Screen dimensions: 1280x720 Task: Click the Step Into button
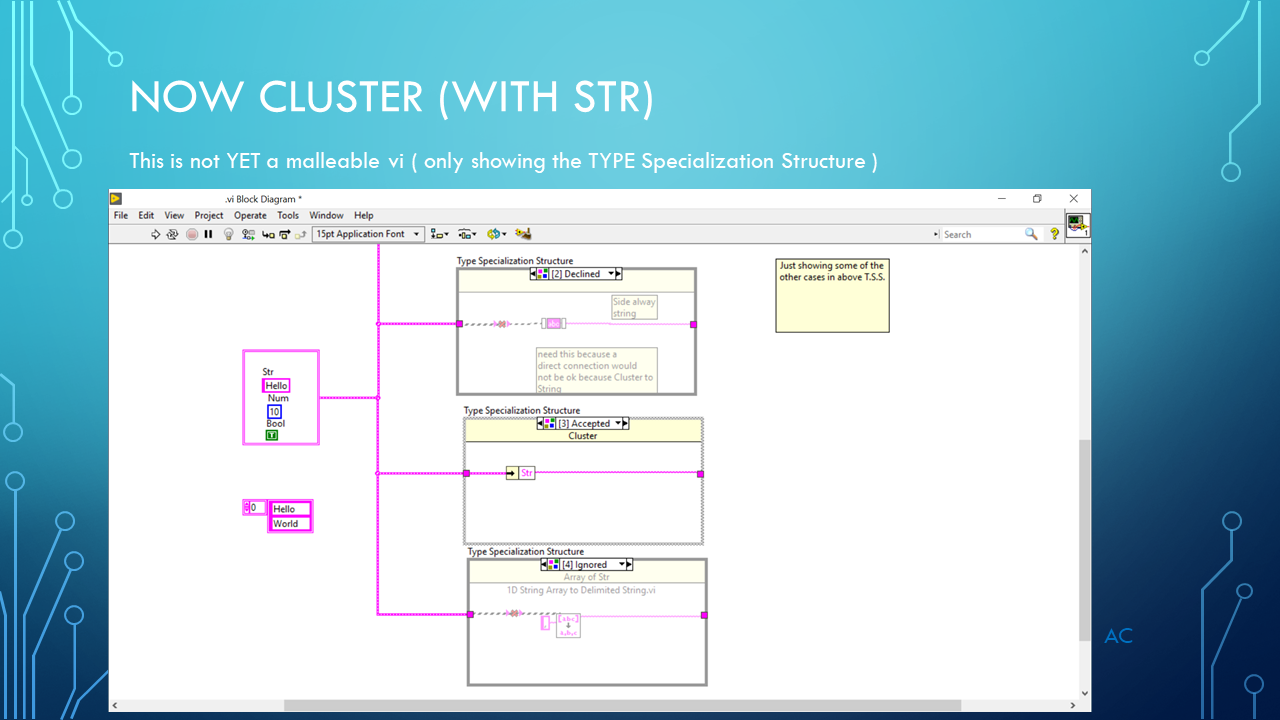point(268,234)
